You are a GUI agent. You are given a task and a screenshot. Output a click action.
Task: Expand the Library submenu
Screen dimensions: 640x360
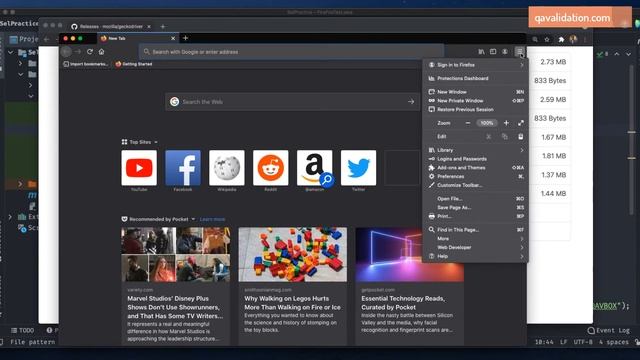[x=476, y=150]
